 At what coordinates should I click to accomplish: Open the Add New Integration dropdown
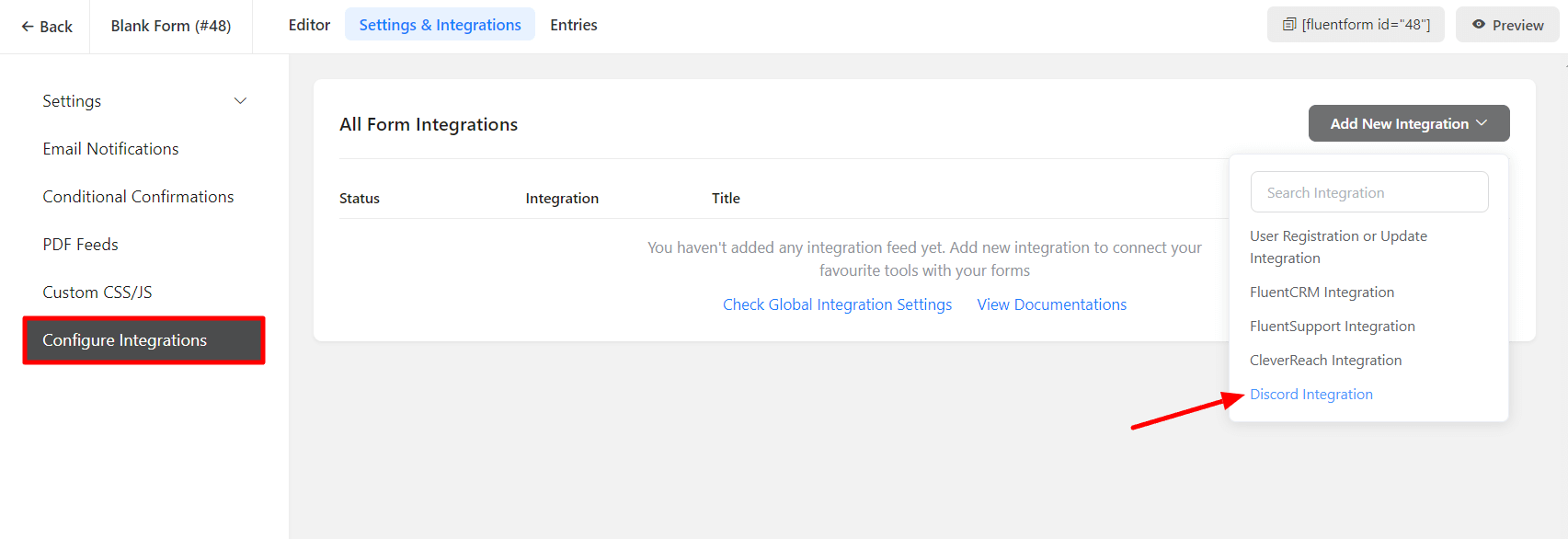point(1408,123)
